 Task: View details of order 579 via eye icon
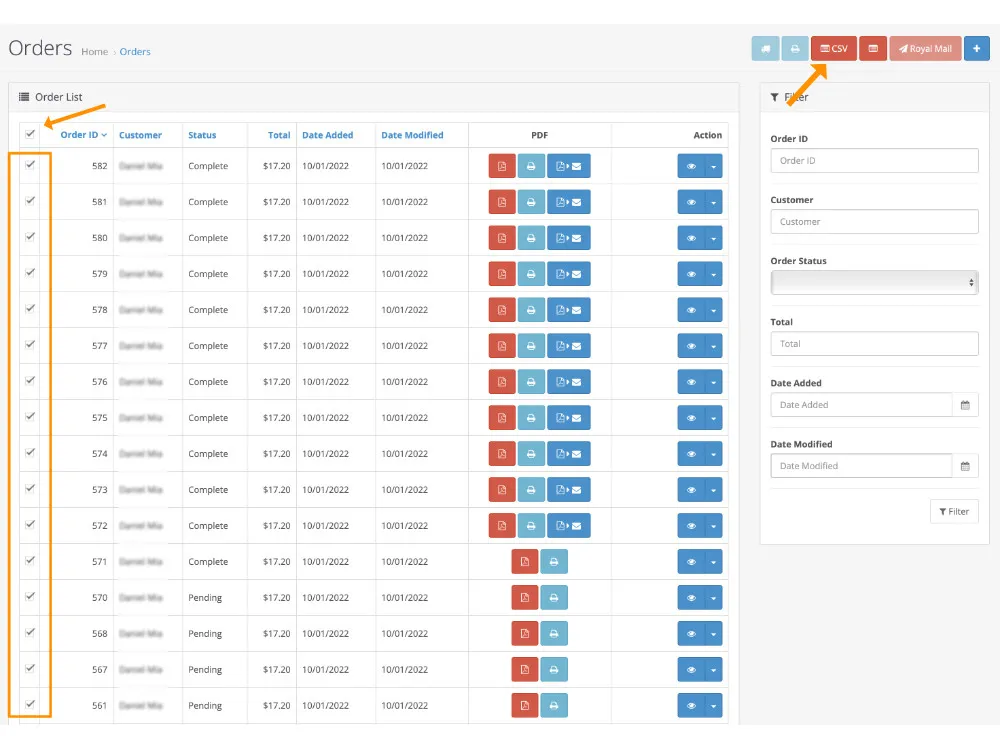[x=691, y=273]
